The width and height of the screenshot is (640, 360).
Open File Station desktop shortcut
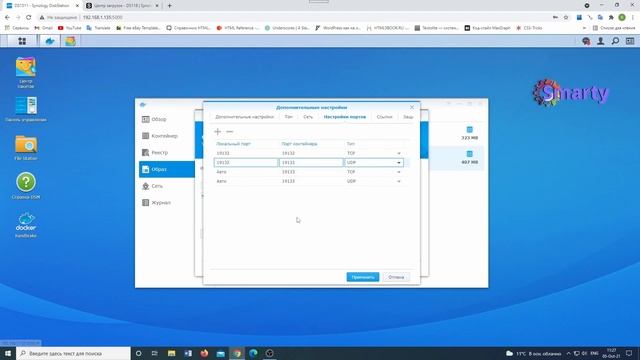[x=26, y=147]
